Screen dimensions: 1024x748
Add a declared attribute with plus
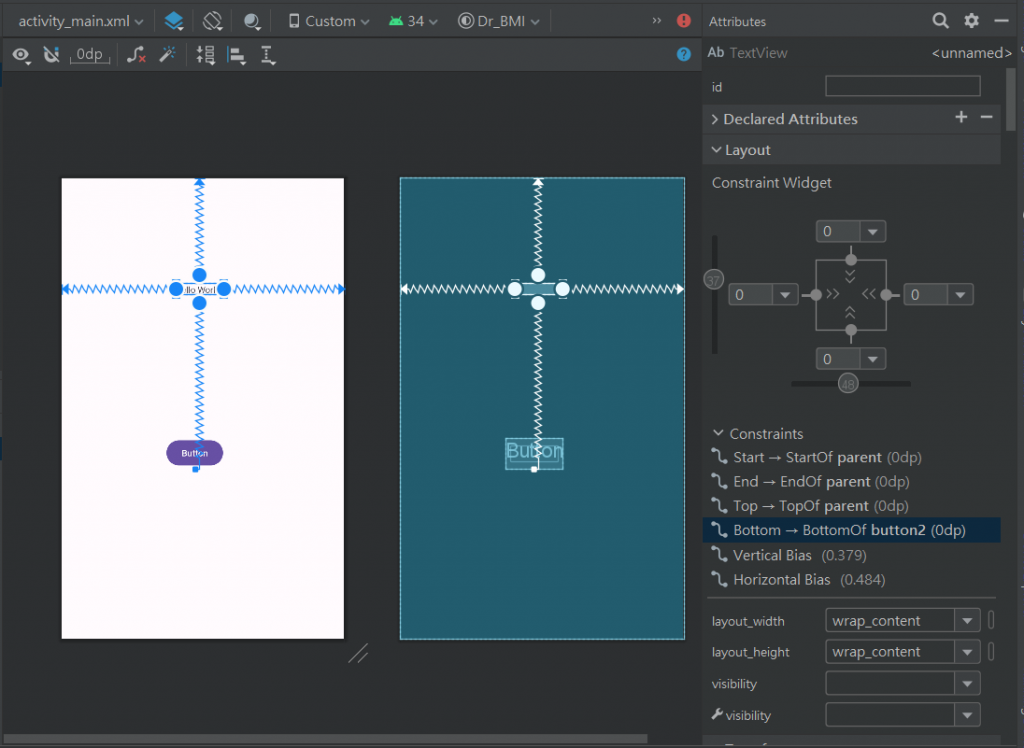[x=961, y=117]
